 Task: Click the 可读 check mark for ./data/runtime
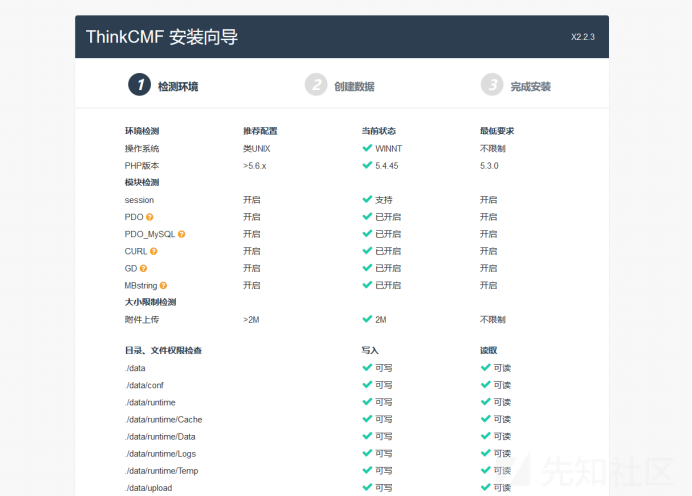coord(485,402)
